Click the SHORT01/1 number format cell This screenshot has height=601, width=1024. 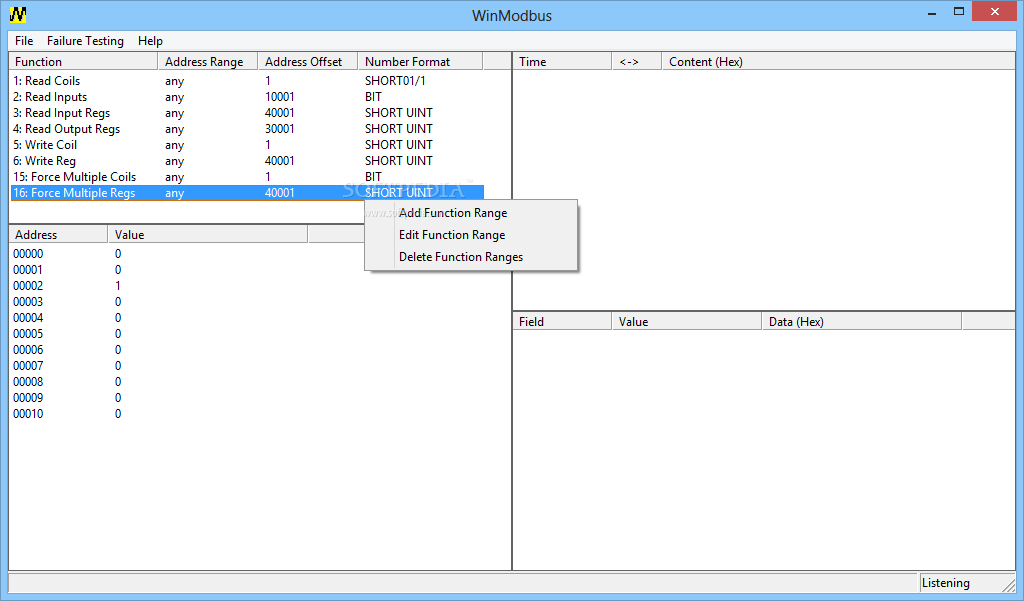395,81
